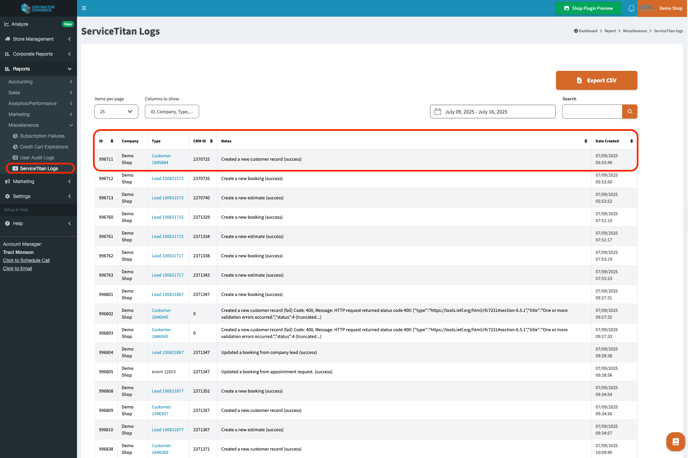Open User Audit Logs report
This screenshot has width=688, height=458.
click(36, 157)
